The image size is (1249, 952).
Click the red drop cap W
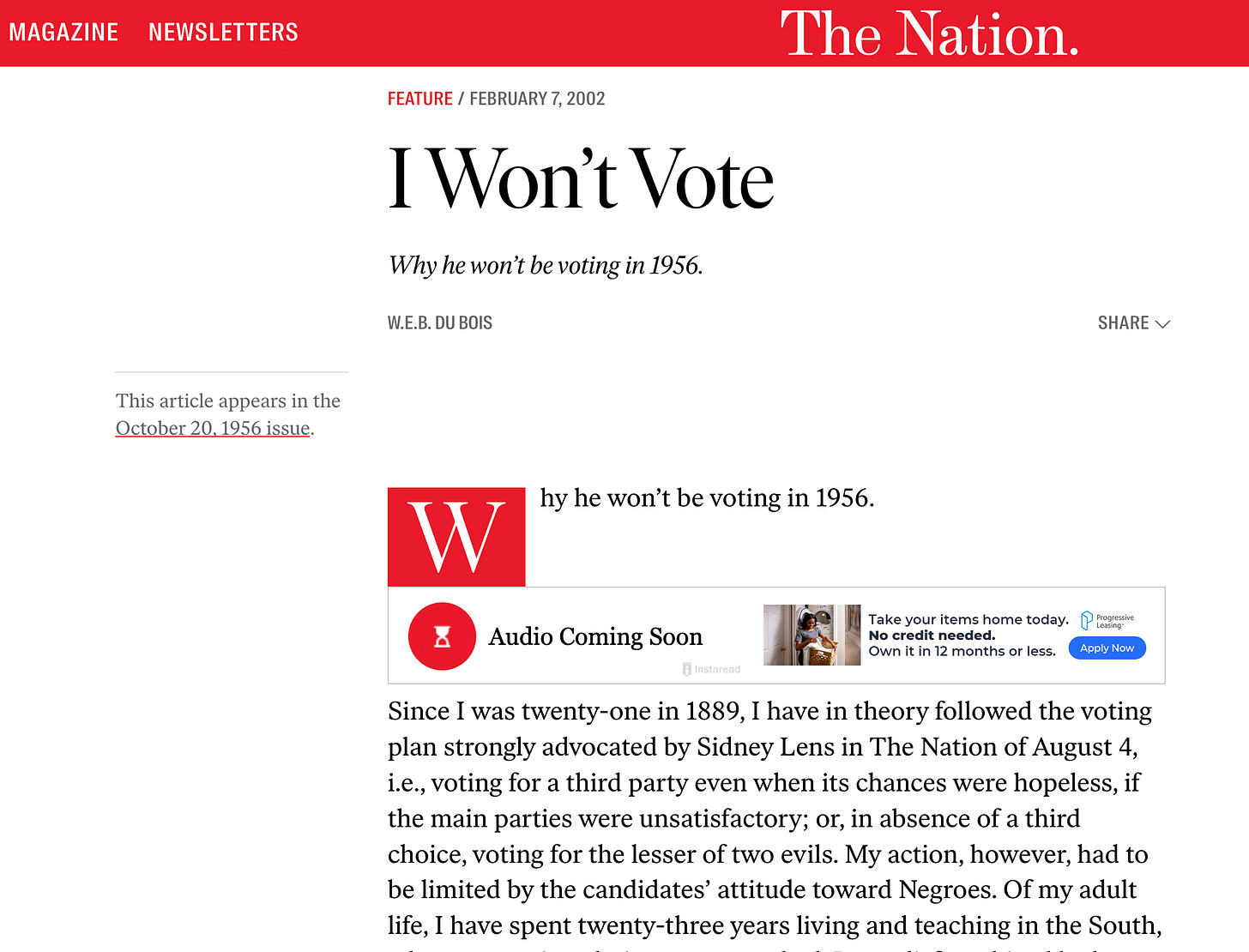click(456, 537)
